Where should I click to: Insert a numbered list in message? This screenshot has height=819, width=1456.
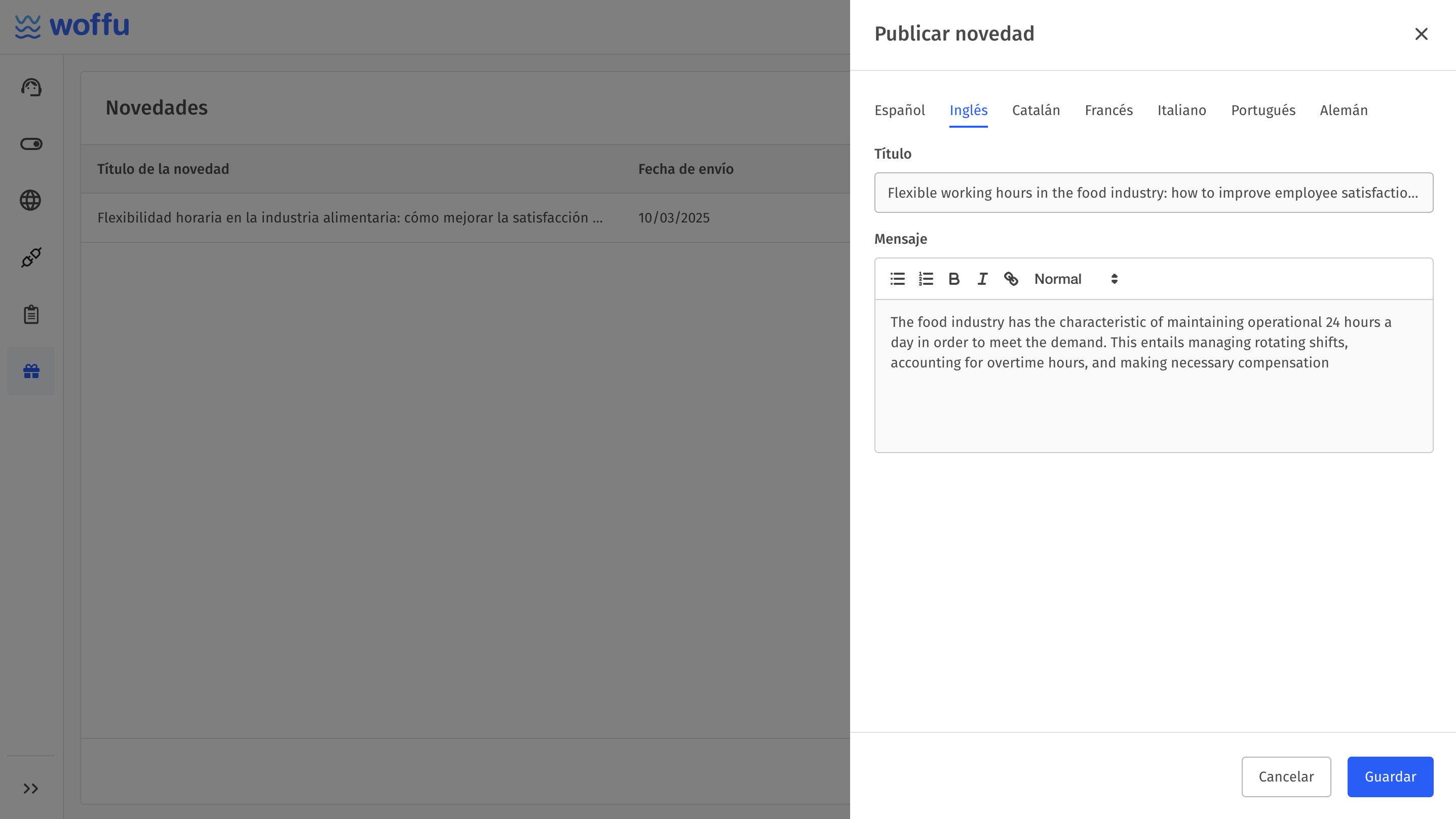coord(926,279)
